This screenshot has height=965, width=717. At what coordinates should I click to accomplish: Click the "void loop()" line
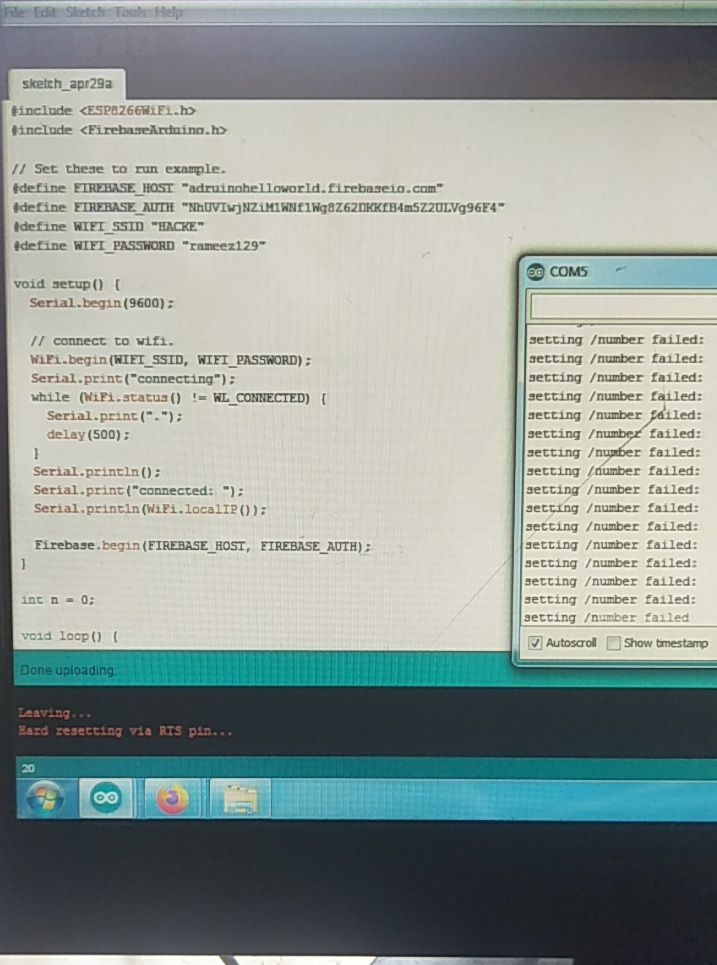[x=70, y=636]
